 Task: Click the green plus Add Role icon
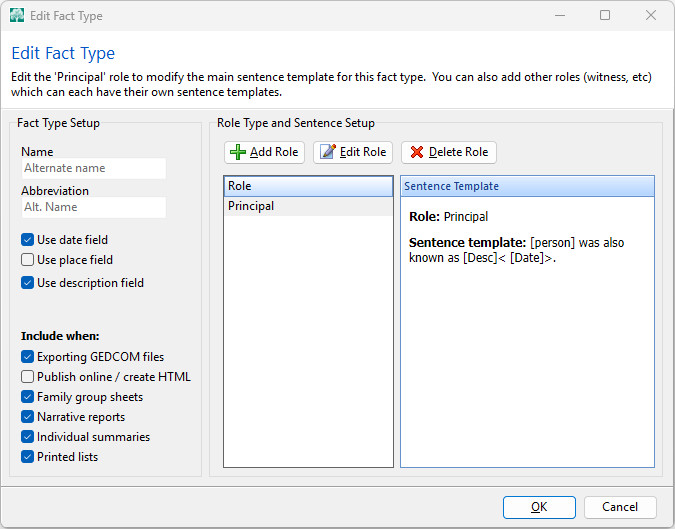click(x=237, y=152)
